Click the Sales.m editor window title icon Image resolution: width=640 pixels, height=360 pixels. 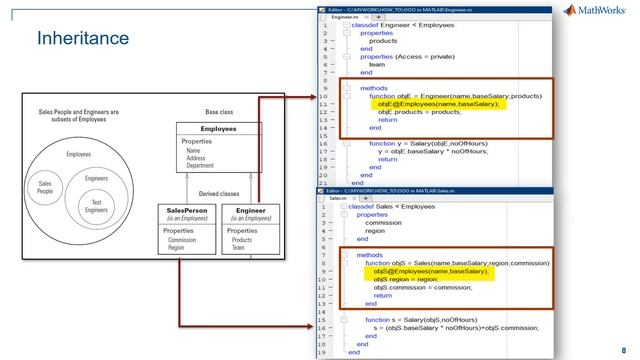(321, 191)
